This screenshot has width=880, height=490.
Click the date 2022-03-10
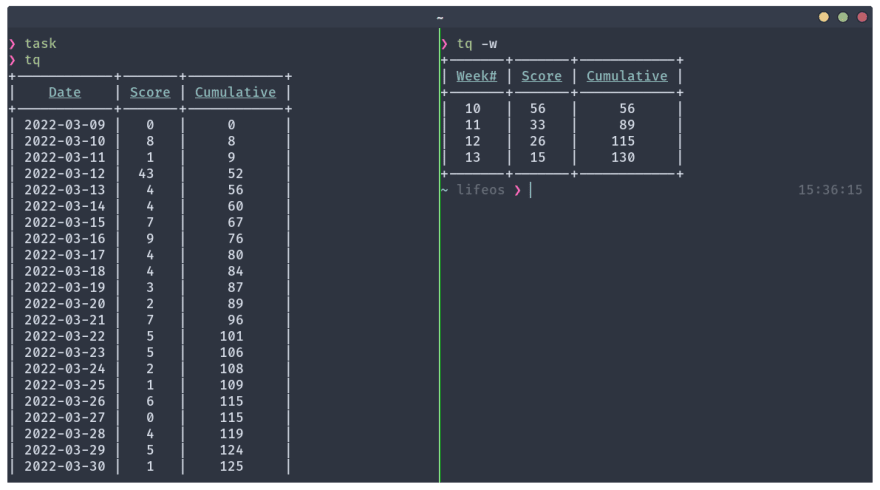coord(65,141)
